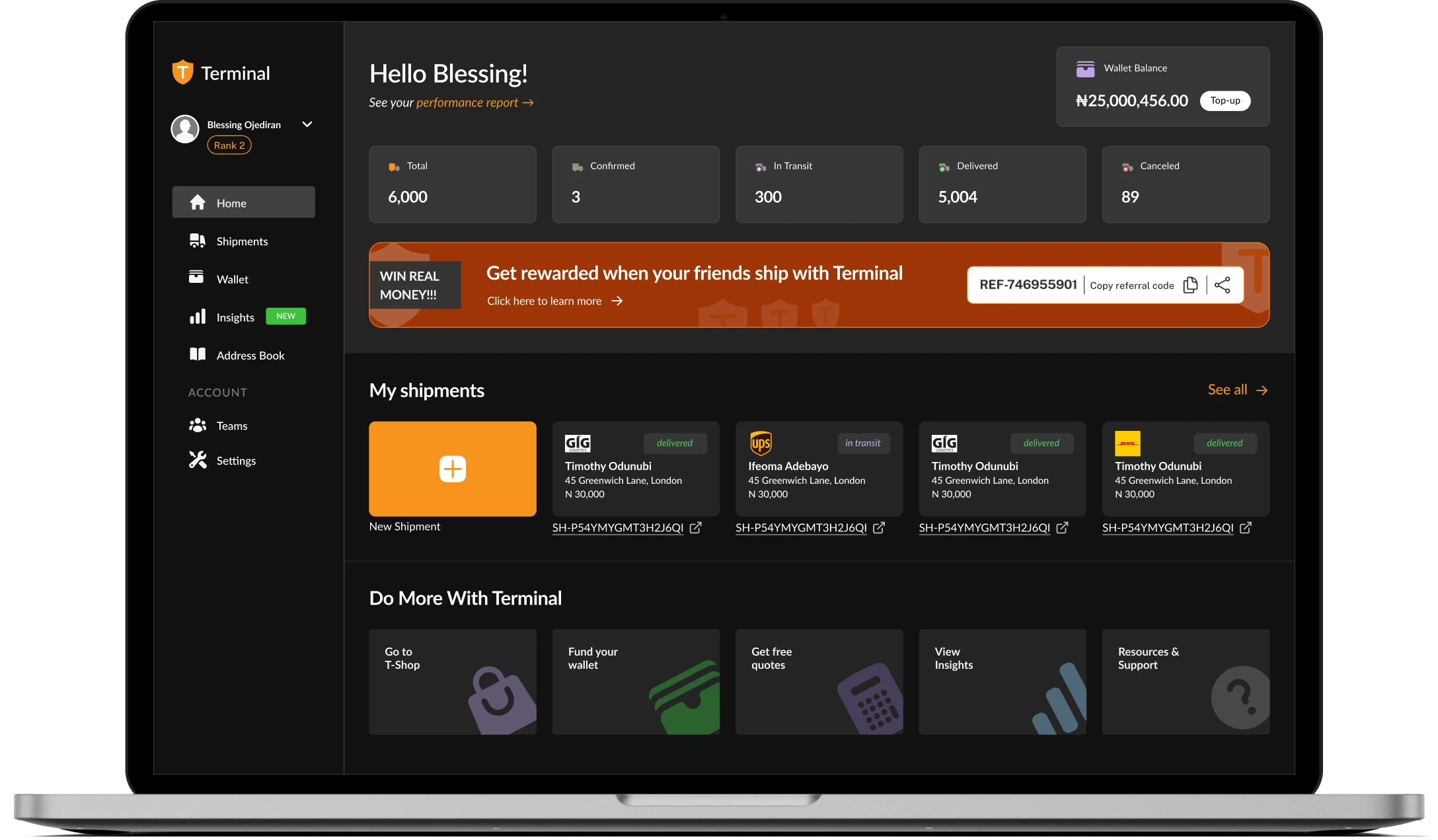Click the share icon next to referral code
The width and height of the screenshot is (1438, 840).
tap(1223, 285)
